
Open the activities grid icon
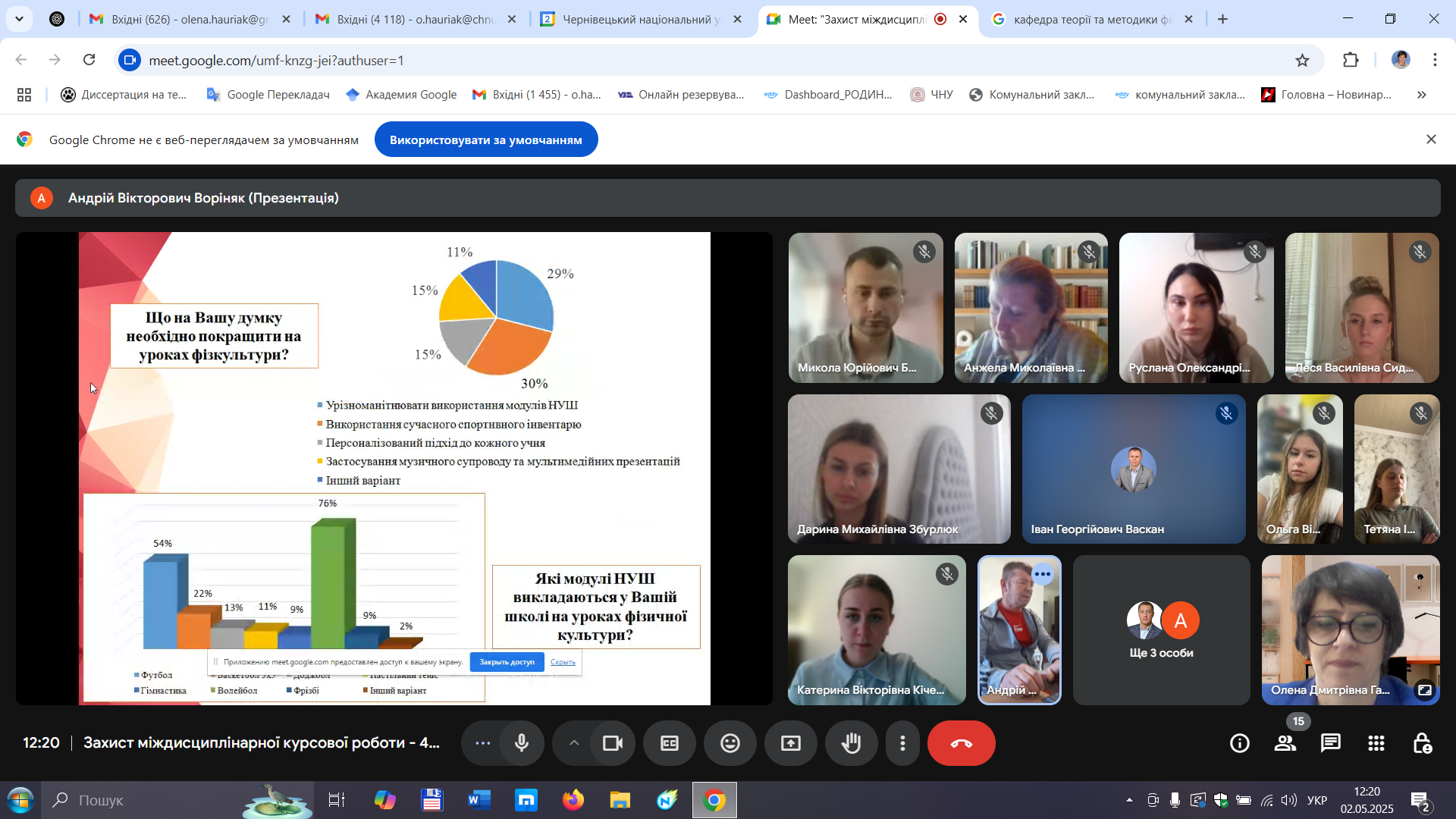pos(1376,743)
